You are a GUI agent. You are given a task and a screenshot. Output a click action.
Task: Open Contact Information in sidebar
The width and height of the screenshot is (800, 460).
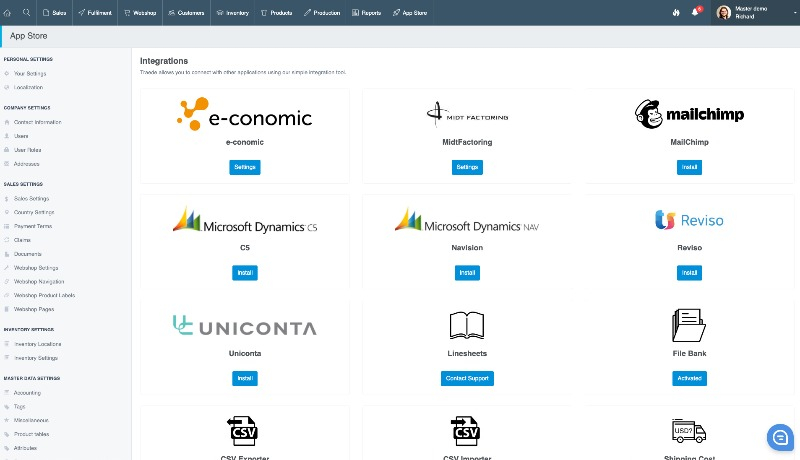click(x=38, y=122)
